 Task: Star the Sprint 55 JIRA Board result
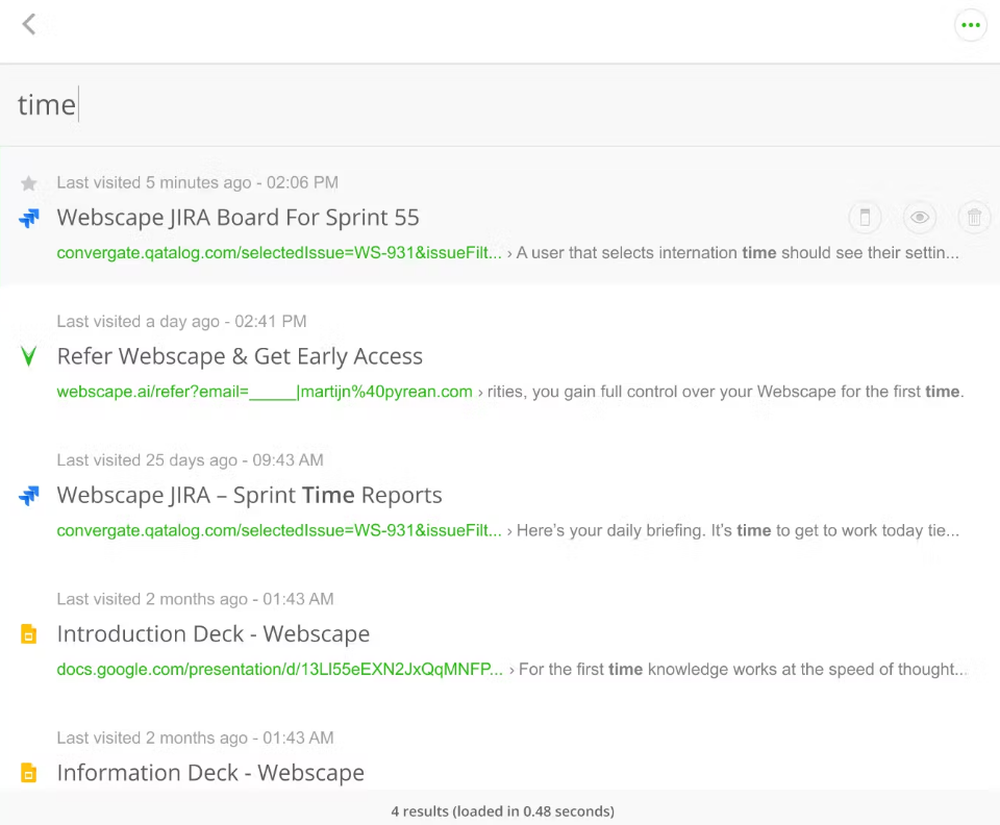coord(29,184)
